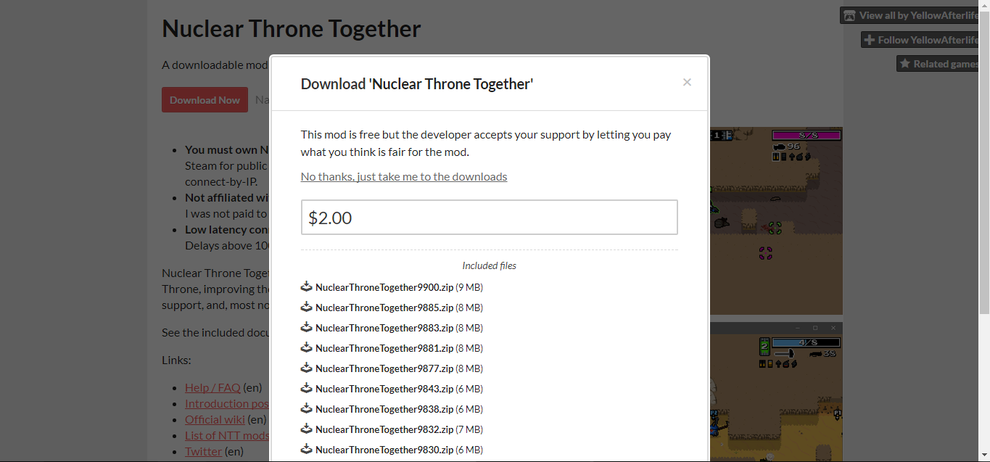Screen dimensions: 990x462
Task: Open the Twitter link
Action: (203, 451)
